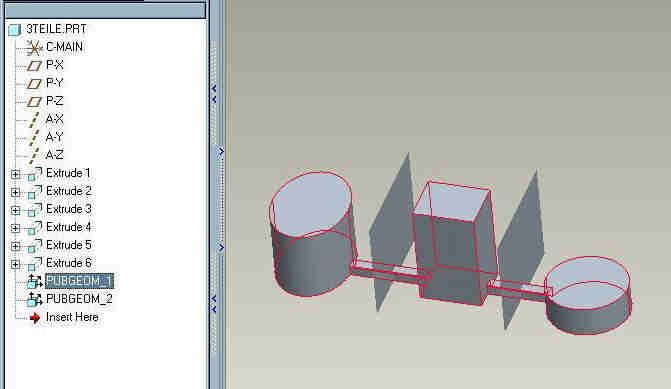Screen dimensions: 671x389
Task: Click the A-Z axis label
Action: (54, 155)
